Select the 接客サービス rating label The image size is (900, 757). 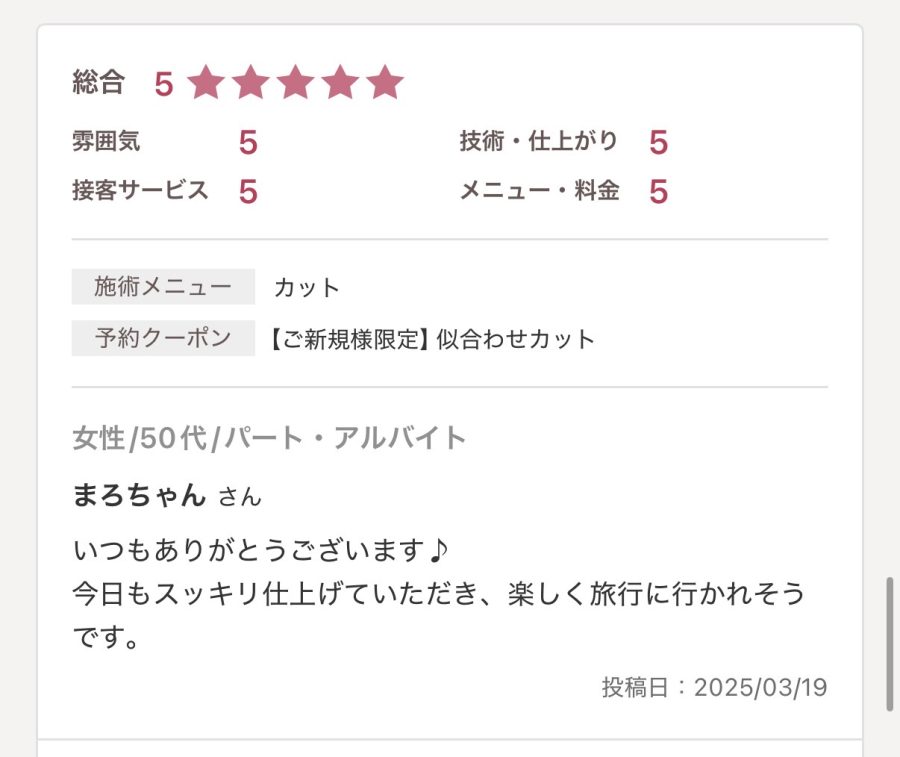tap(140, 190)
